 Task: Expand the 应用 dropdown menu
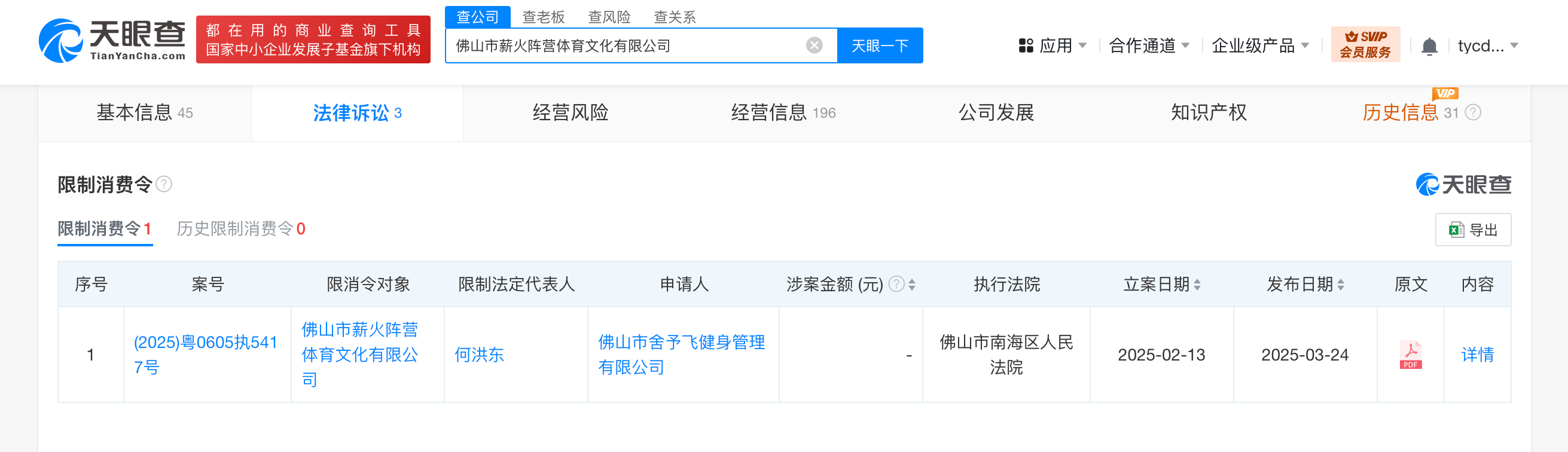tap(1053, 45)
